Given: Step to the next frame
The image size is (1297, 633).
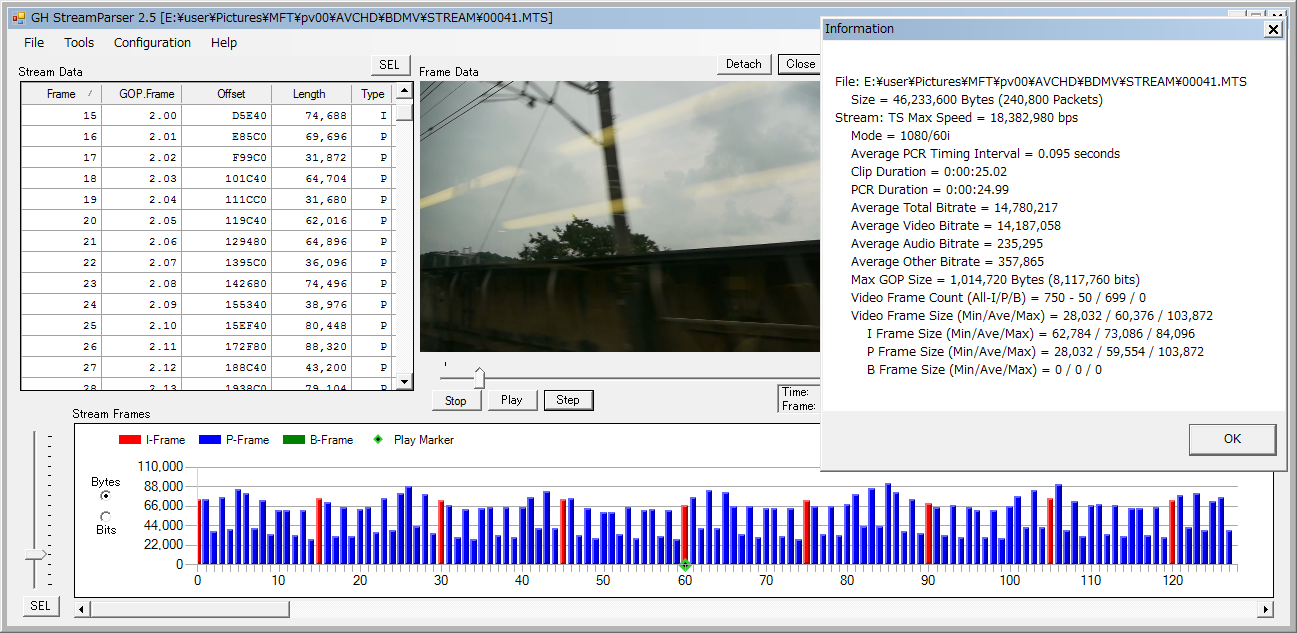Looking at the screenshot, I should [568, 400].
